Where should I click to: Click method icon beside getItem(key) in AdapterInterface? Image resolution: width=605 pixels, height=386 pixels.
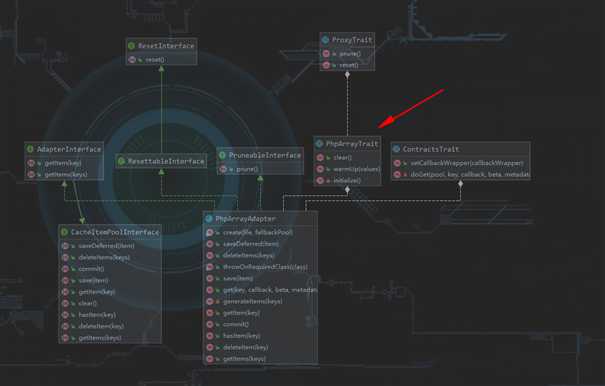[x=31, y=163]
